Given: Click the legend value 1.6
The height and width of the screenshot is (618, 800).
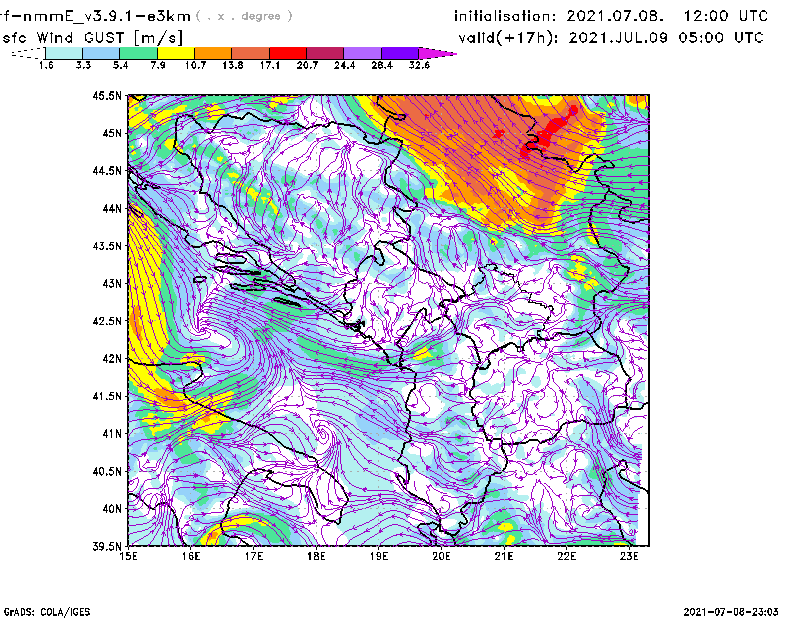Looking at the screenshot, I should [x=46, y=65].
